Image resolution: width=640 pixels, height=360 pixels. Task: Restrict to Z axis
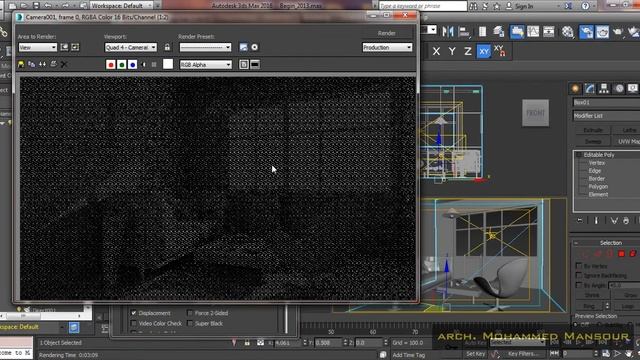pyautogui.click(x=468, y=51)
